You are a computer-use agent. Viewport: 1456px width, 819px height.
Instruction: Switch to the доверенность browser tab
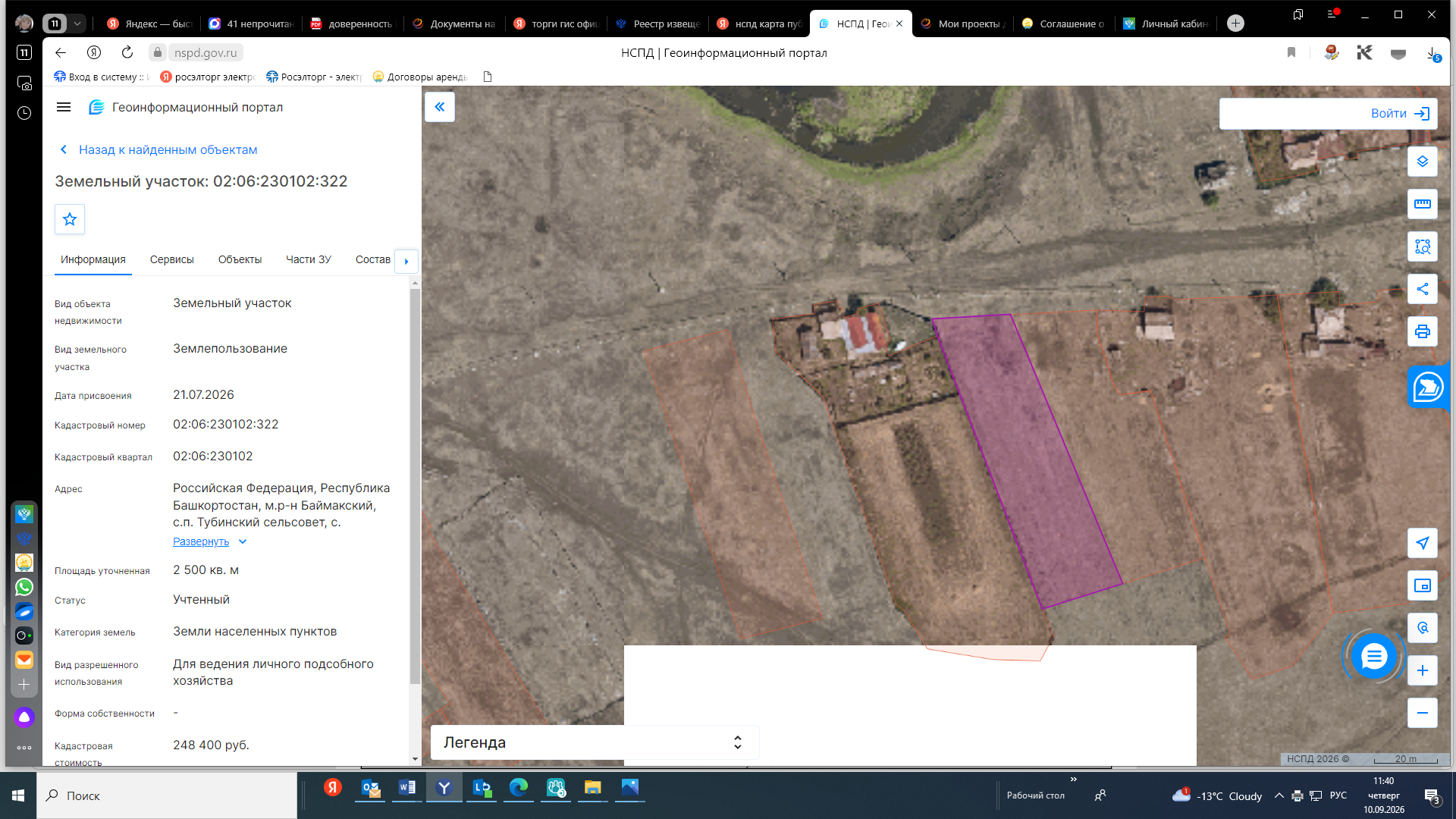point(353,24)
